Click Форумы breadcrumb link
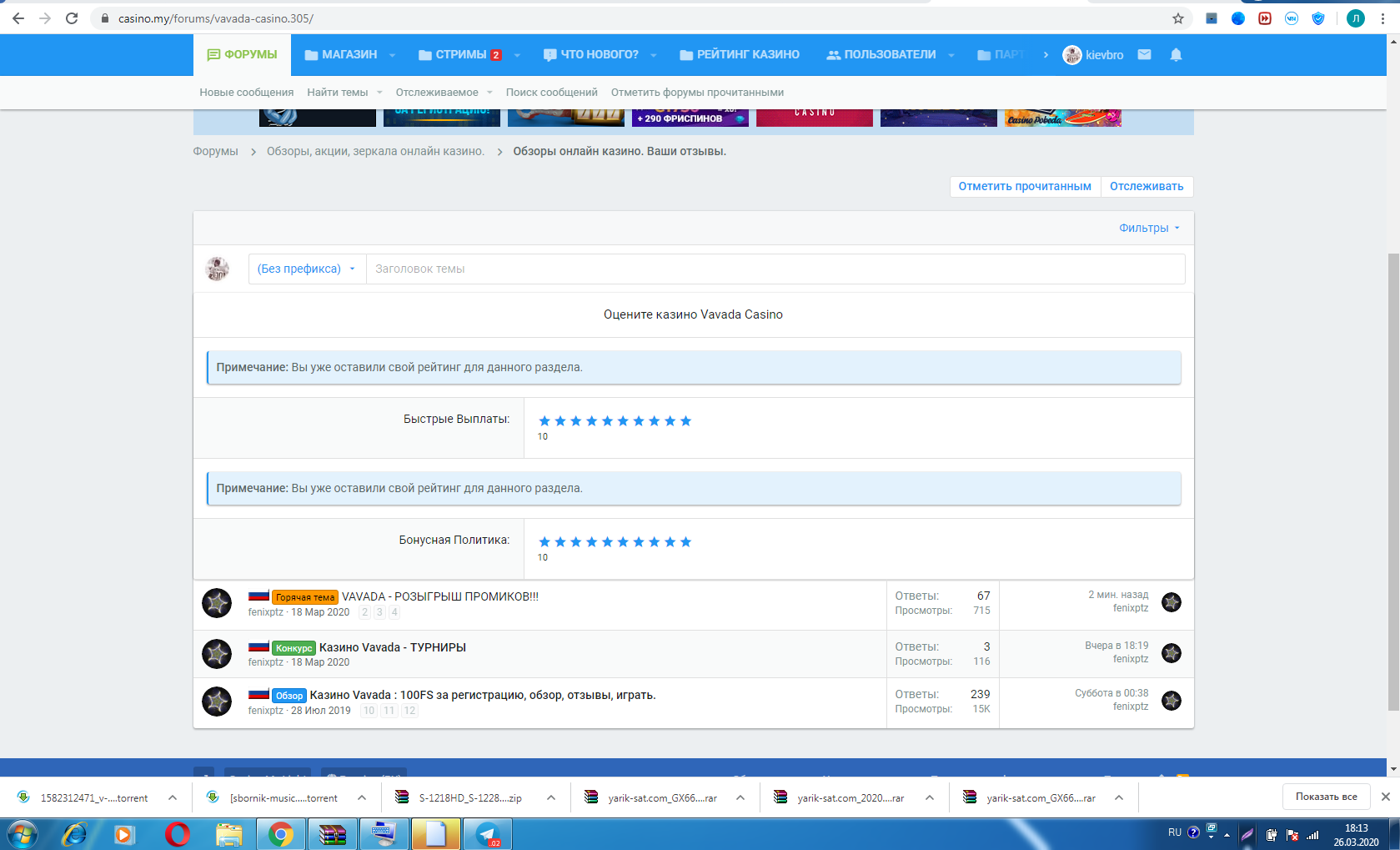The height and width of the screenshot is (850, 1400). (x=215, y=151)
